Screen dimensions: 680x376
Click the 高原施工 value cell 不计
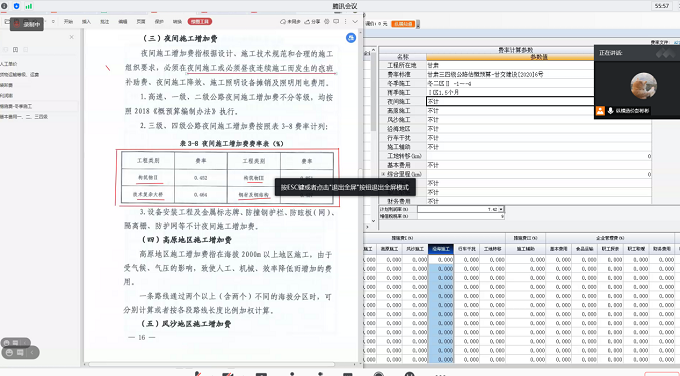click(x=510, y=111)
